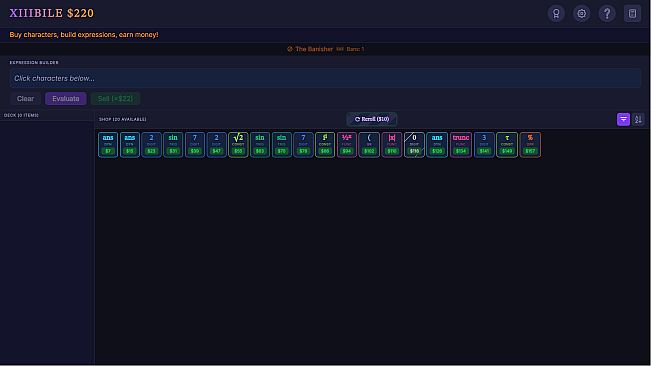Buy the absolute value |x| card
The width and height of the screenshot is (651, 366).
tap(392, 144)
